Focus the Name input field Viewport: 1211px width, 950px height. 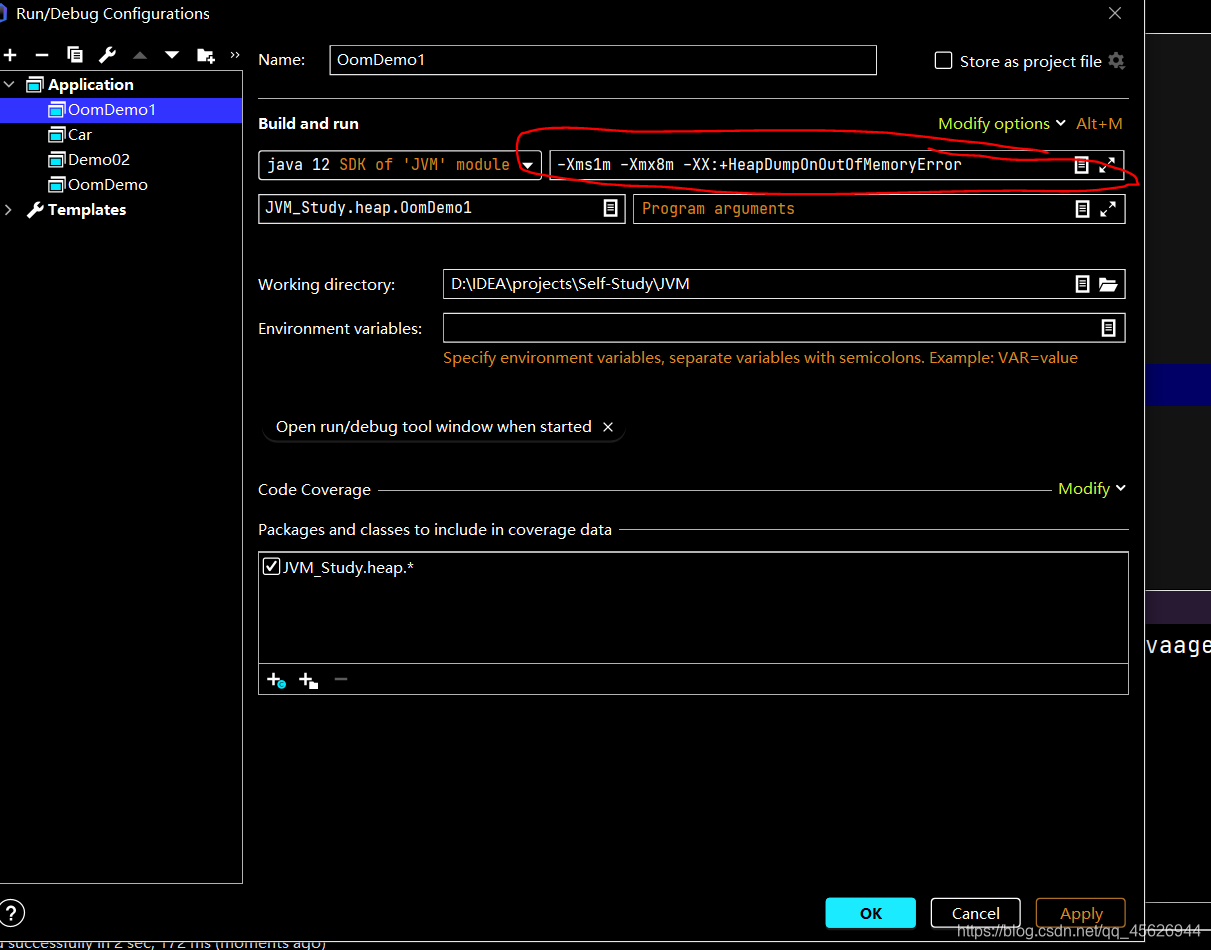coord(603,60)
